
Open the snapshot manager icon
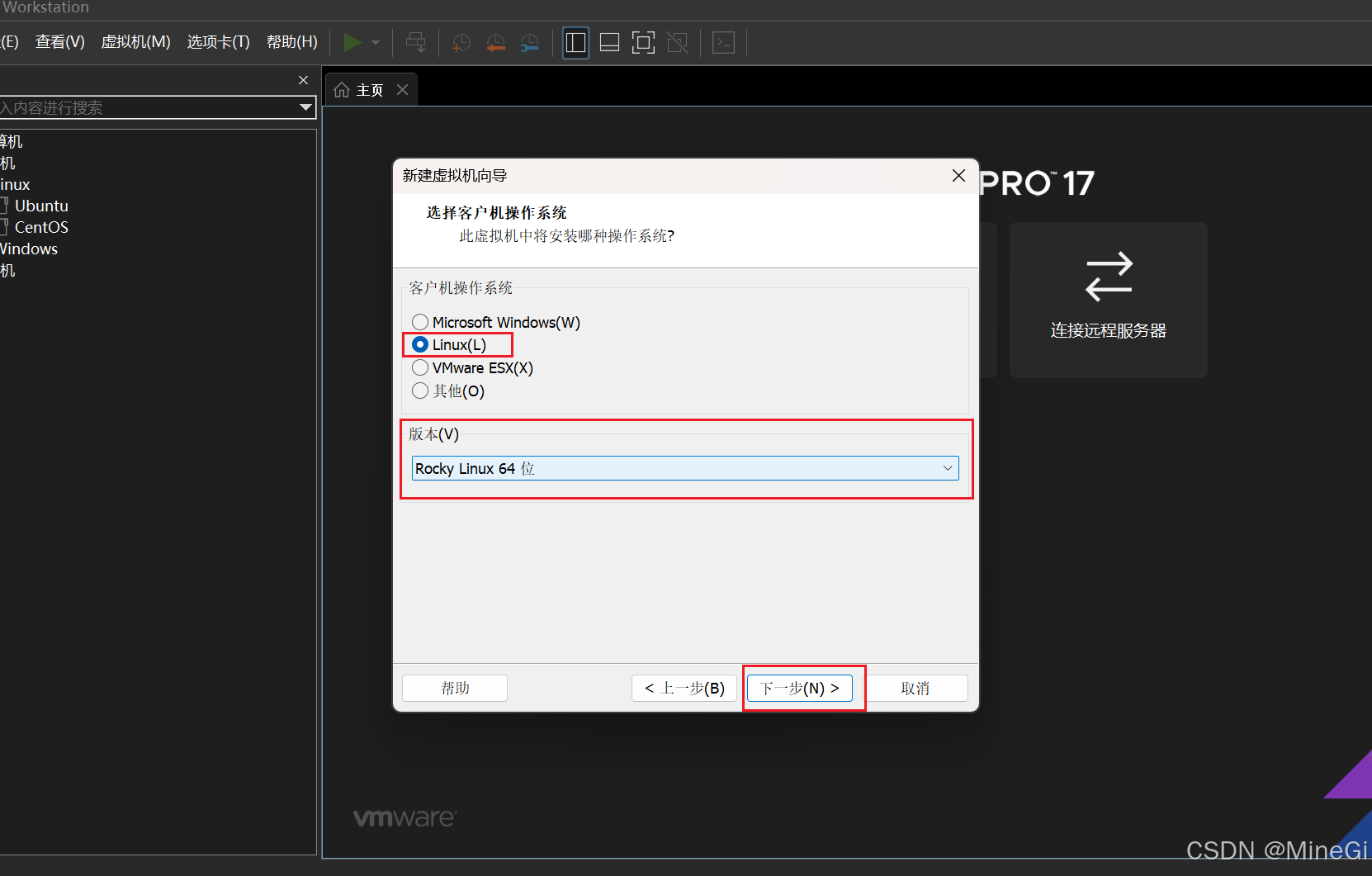tap(530, 42)
